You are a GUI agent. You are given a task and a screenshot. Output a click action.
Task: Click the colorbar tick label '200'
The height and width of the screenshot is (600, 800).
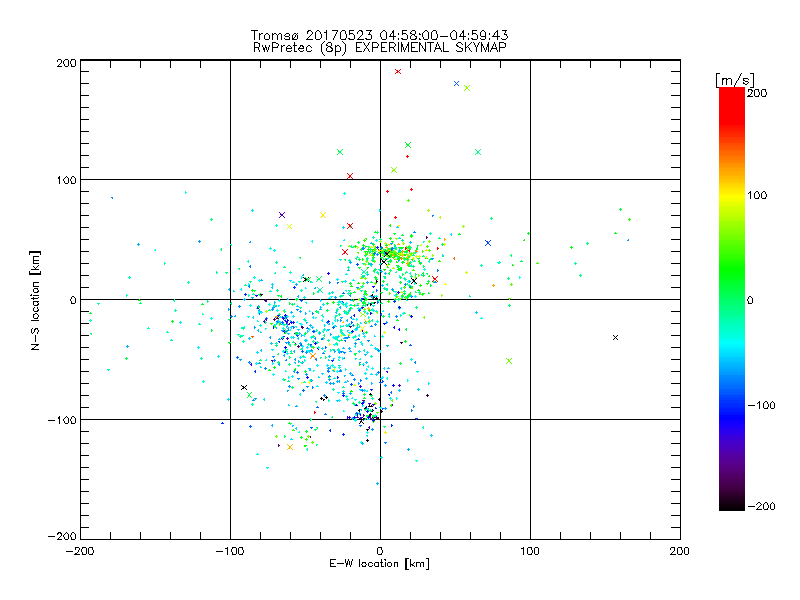pyautogui.click(x=757, y=93)
